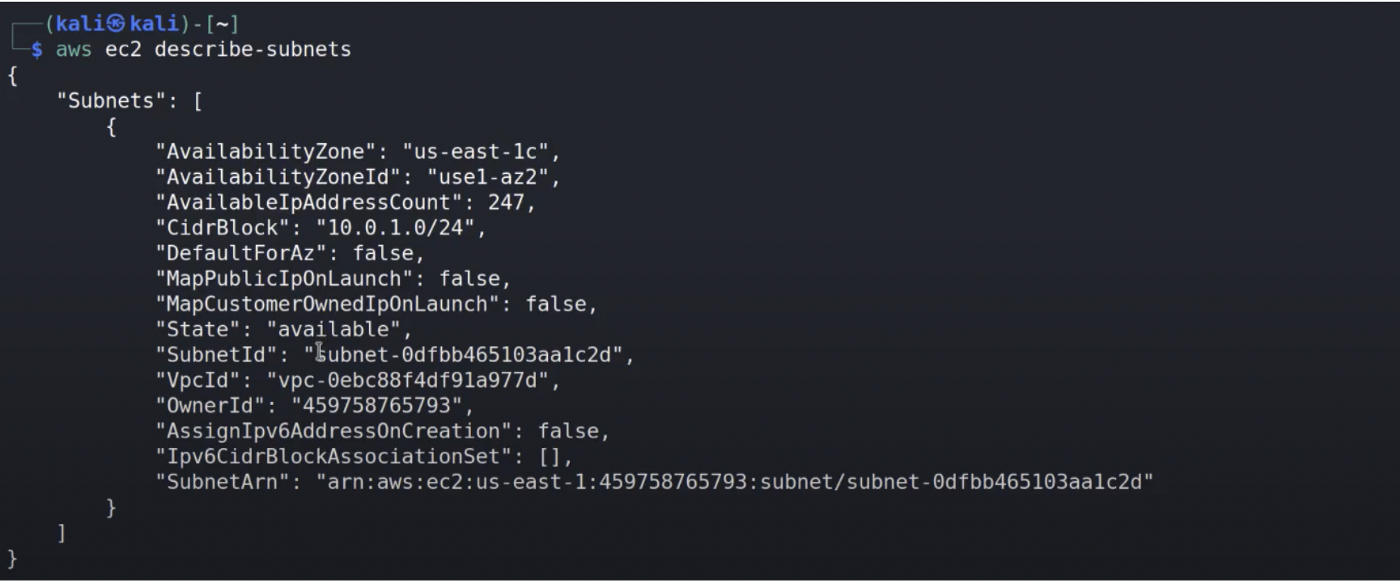Click the VpcId value vpc-0ebc88f4df91a977d
Image resolution: width=1400 pixels, height=582 pixels.
click(407, 380)
